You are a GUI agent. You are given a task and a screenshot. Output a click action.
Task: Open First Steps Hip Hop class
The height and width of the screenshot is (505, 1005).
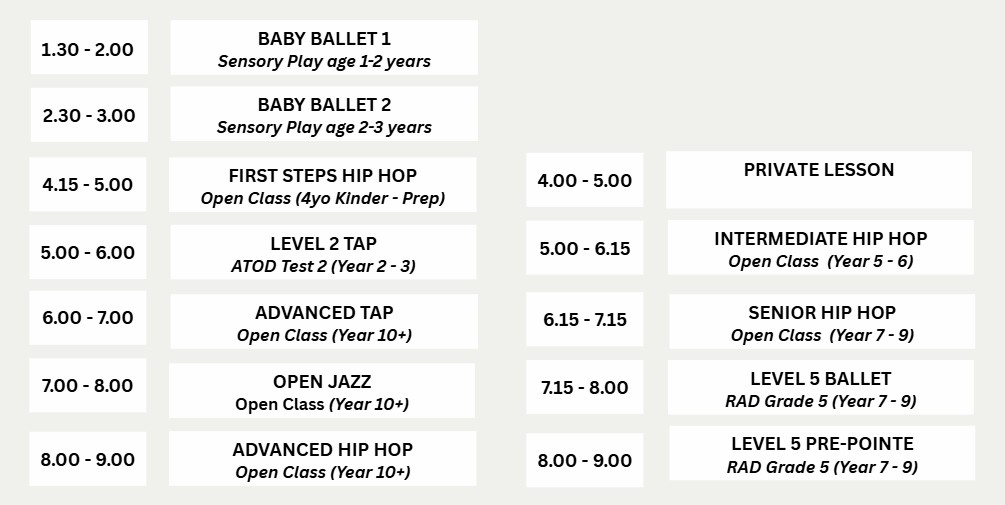point(322,185)
